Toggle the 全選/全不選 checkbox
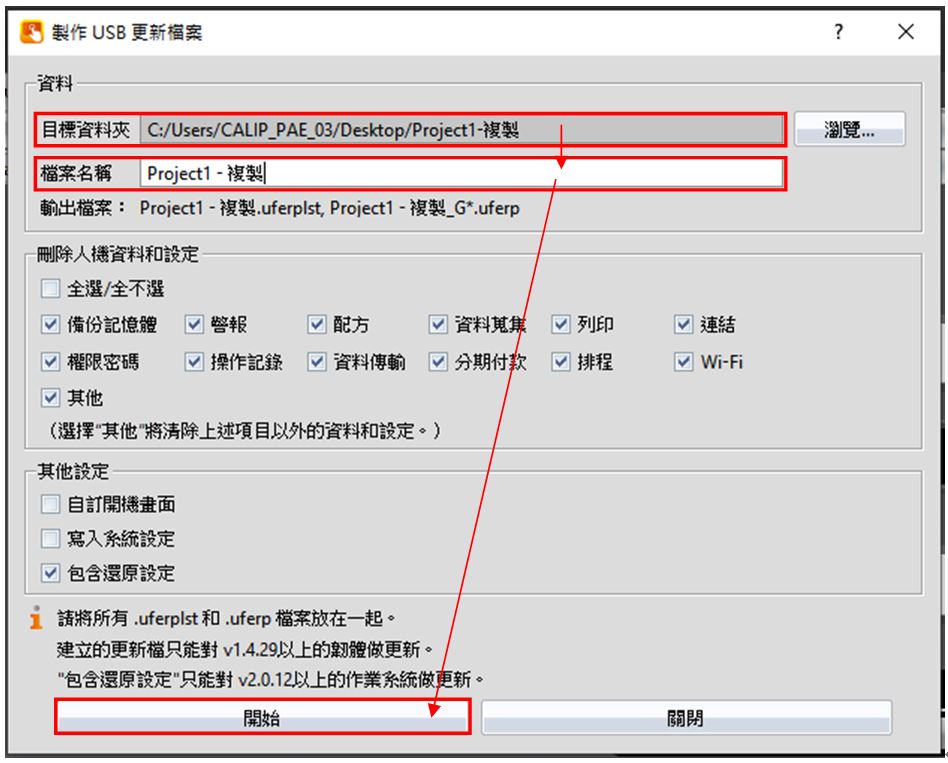948x763 pixels. tap(51, 288)
